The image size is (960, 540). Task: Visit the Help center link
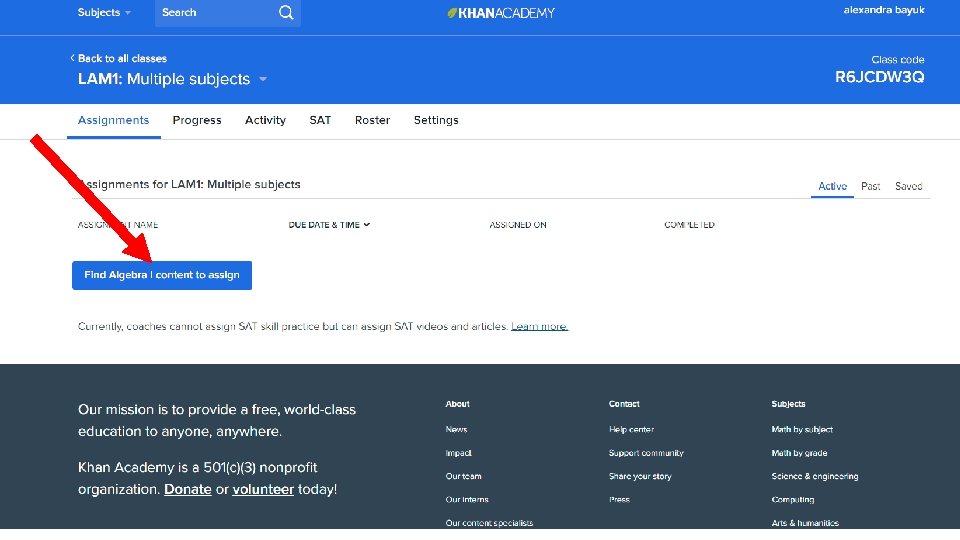click(x=631, y=429)
